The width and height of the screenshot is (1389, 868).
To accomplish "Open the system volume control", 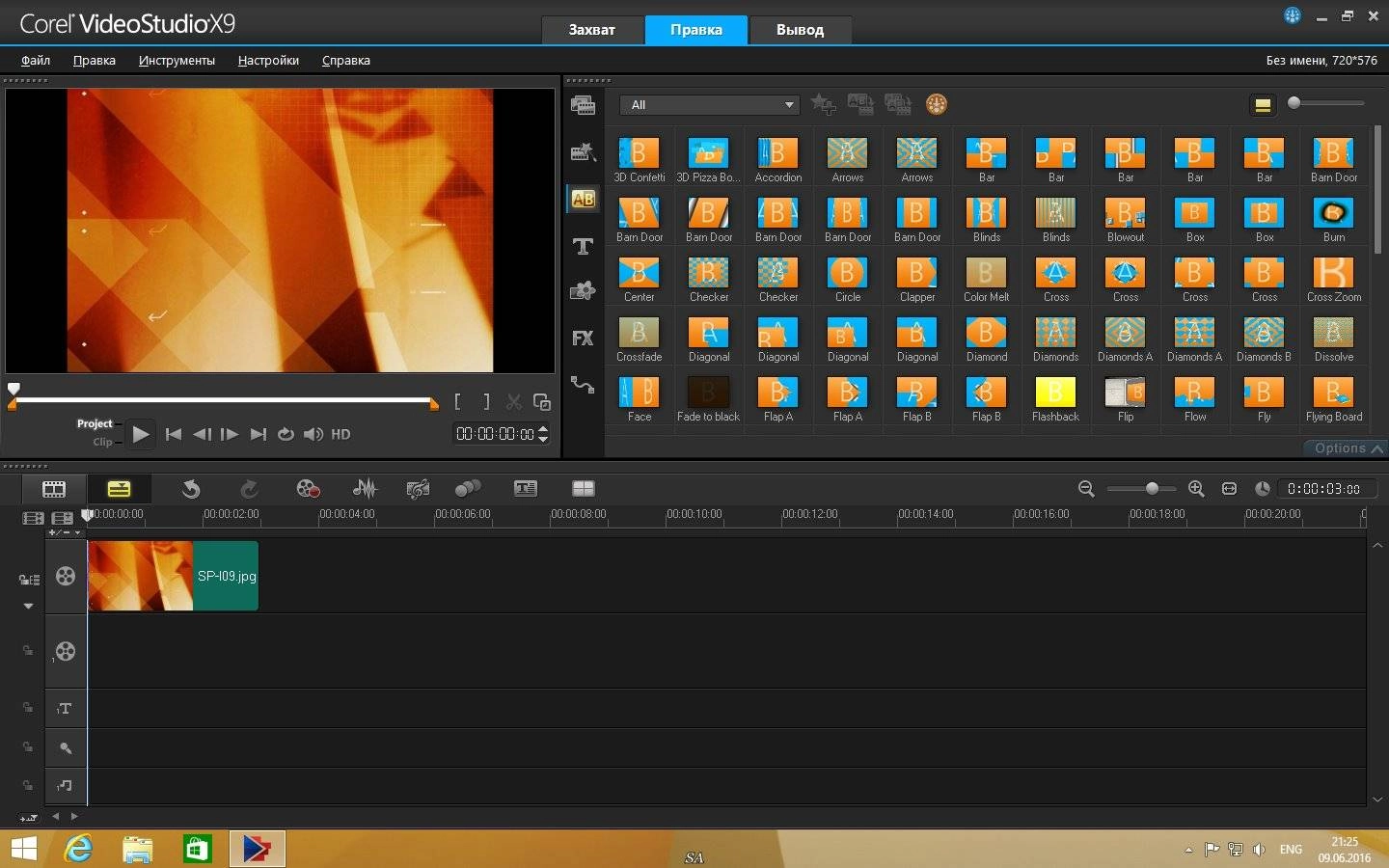I will tap(313, 434).
